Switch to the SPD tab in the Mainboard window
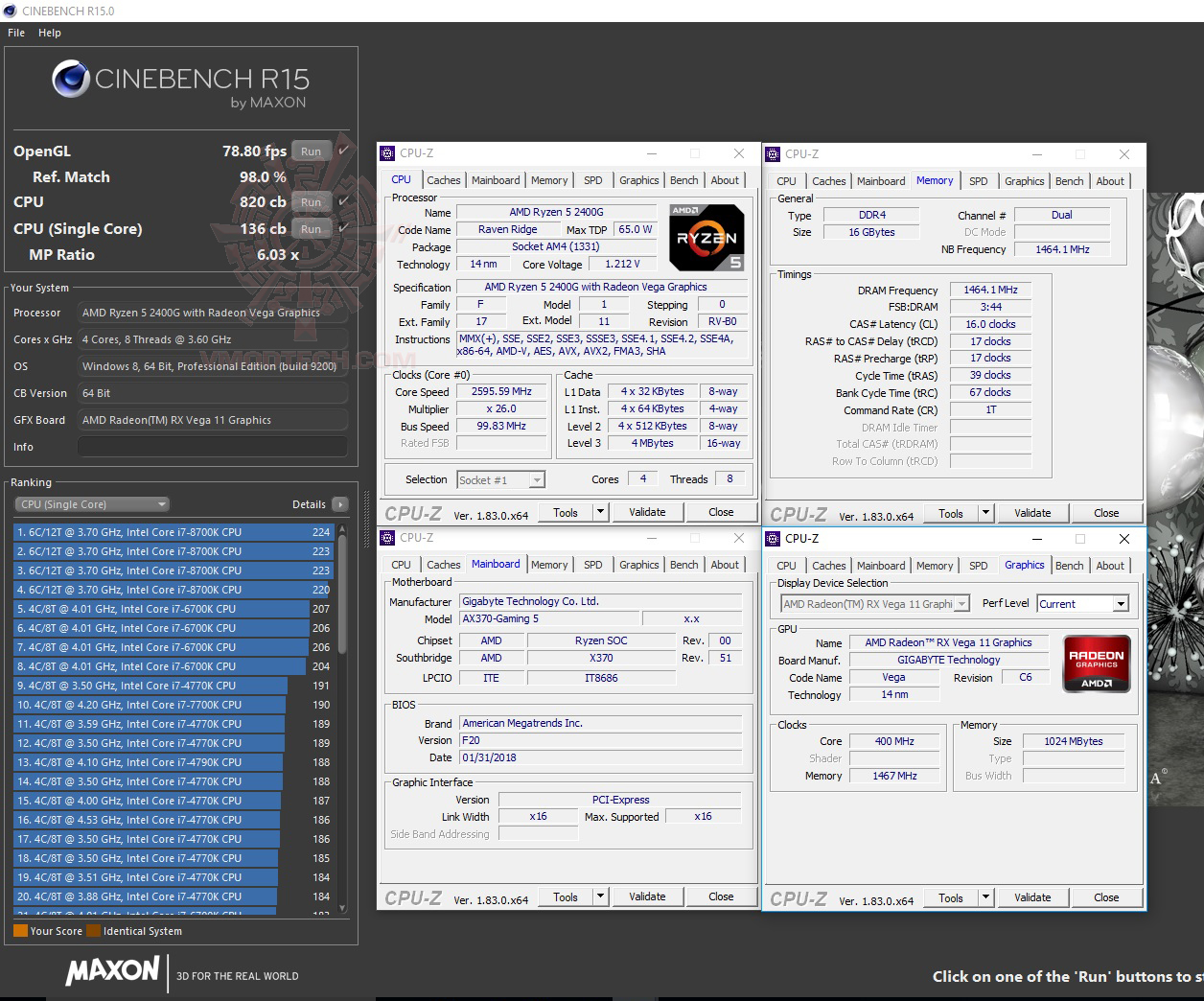Screen dimensions: 1204x1001 click(x=592, y=564)
